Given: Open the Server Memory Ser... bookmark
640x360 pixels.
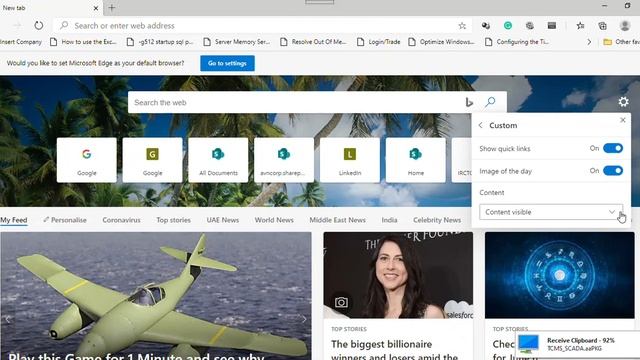Looking at the screenshot, I should (x=237, y=42).
